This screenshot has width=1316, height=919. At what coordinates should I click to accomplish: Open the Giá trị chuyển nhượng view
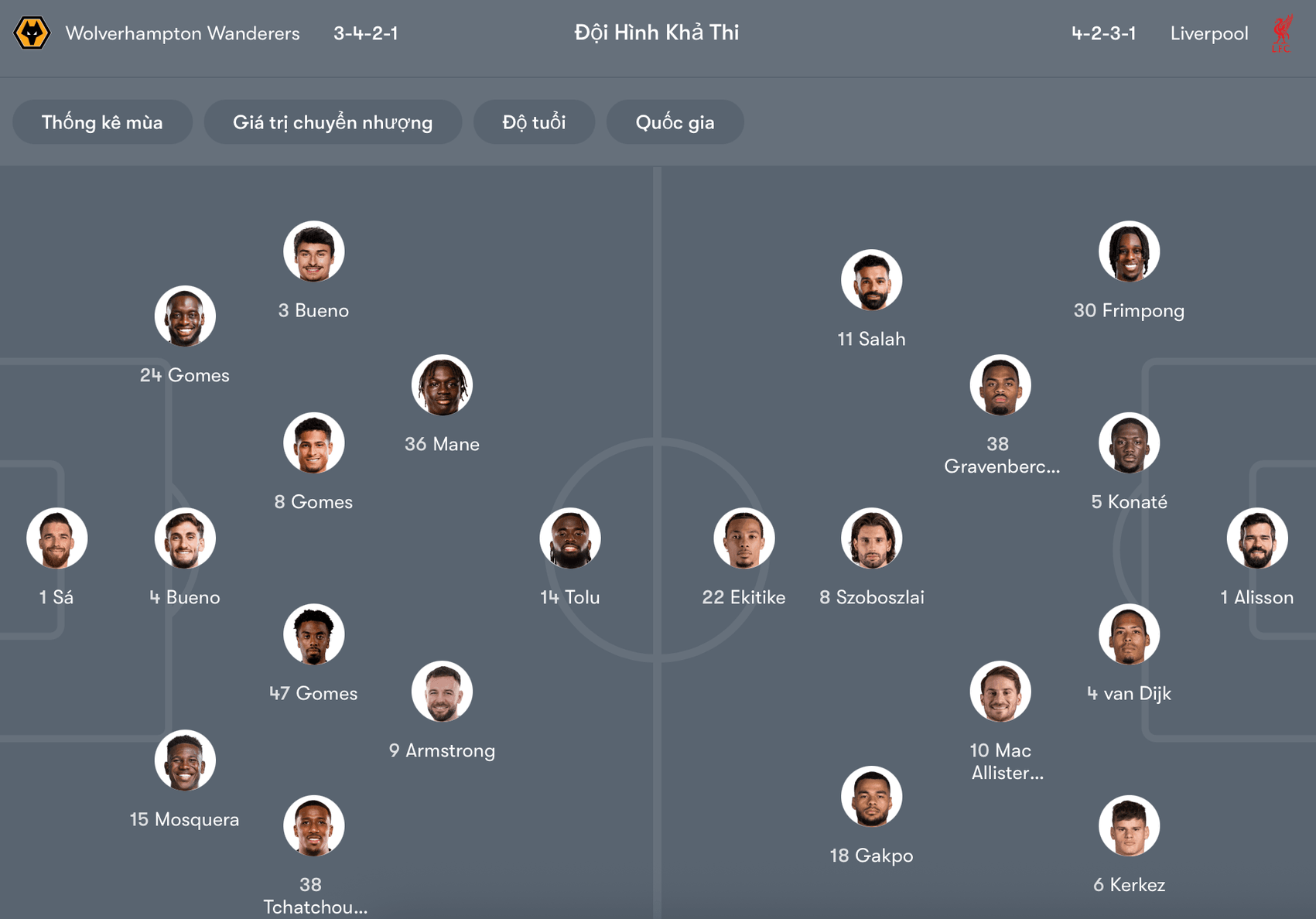333,121
